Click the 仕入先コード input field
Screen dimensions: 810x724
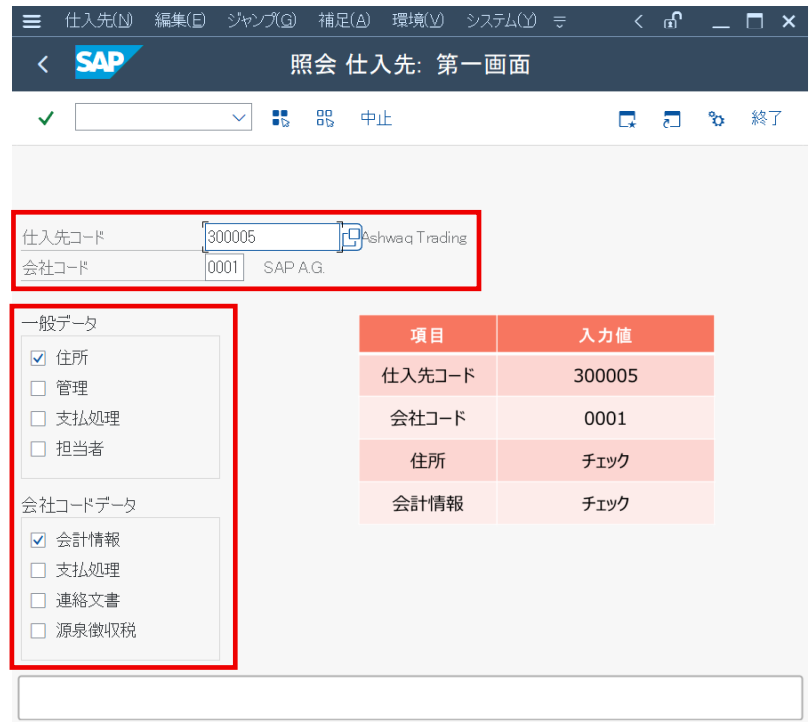pyautogui.click(x=272, y=237)
